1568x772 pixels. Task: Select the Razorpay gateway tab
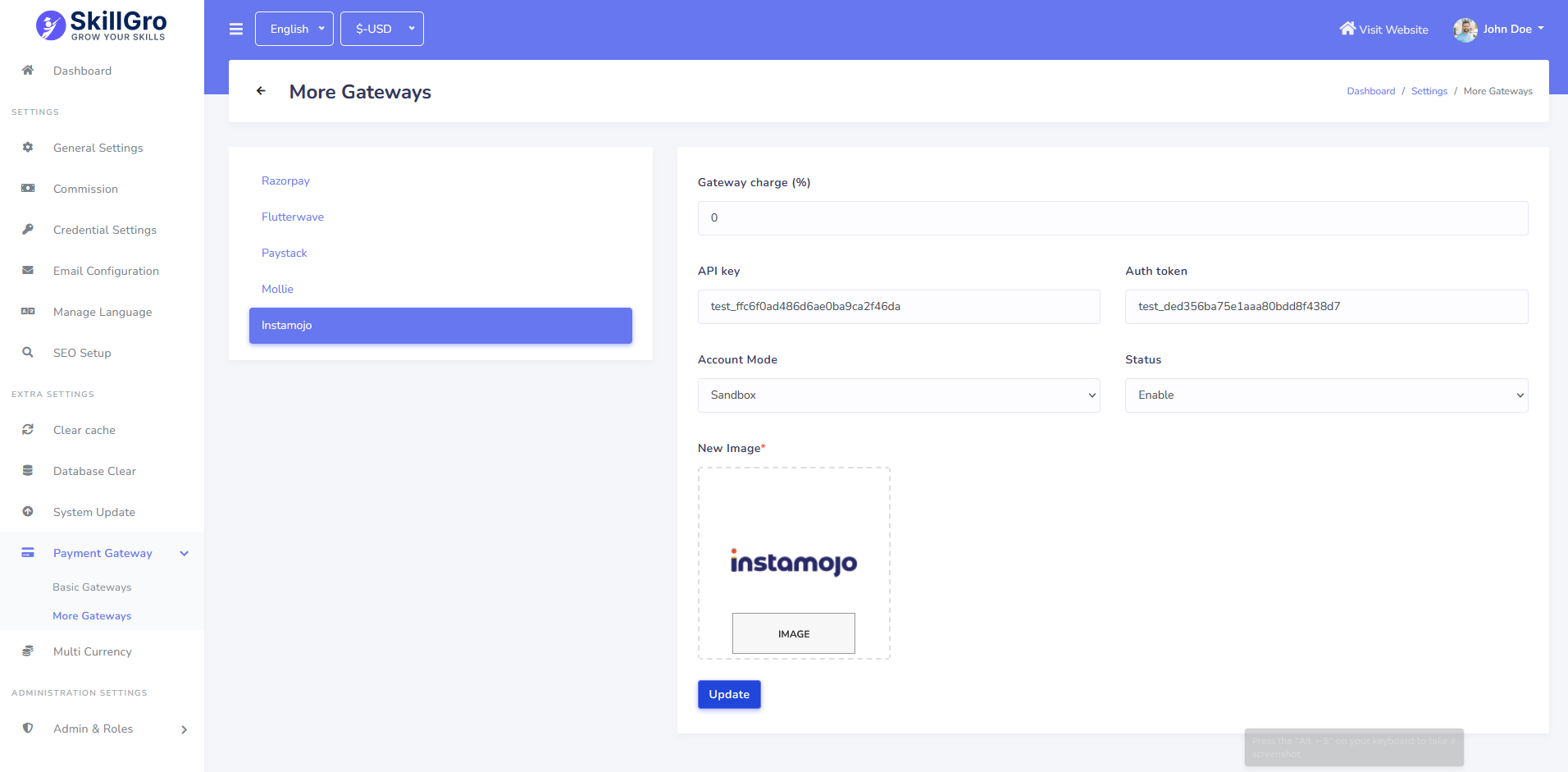[440, 181]
